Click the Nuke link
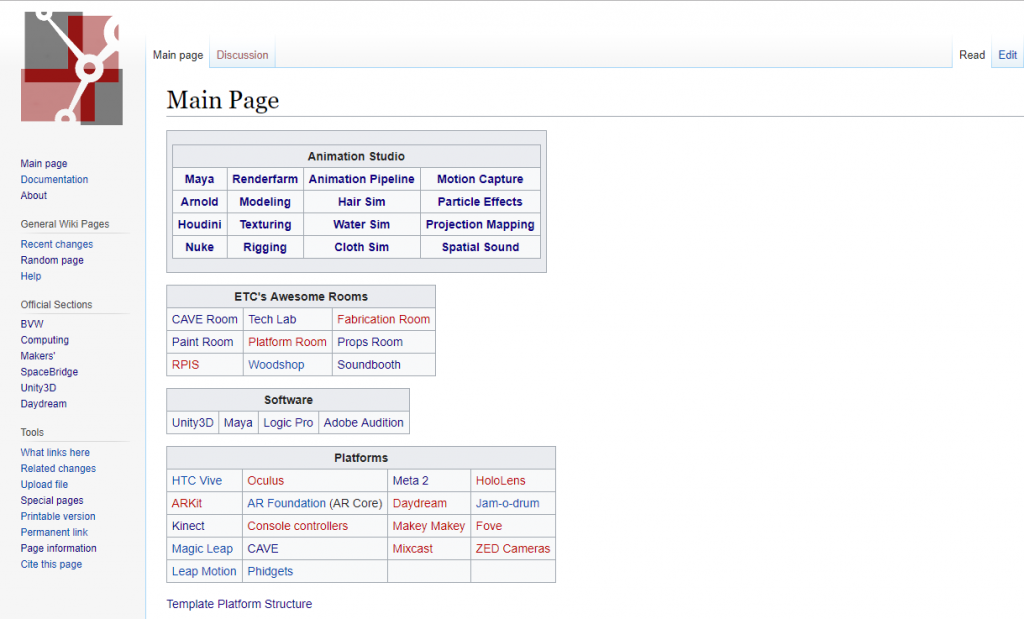This screenshot has height=619, width=1024. (x=199, y=247)
